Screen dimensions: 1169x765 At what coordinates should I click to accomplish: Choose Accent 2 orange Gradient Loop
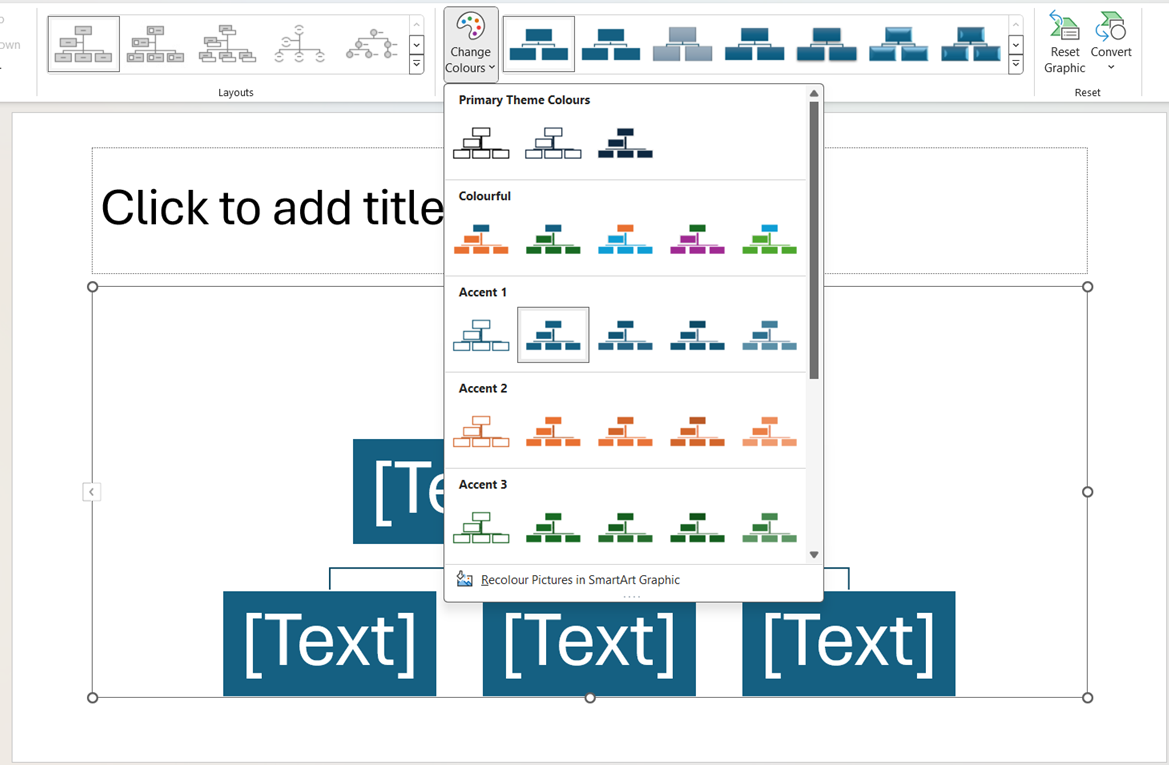click(697, 432)
